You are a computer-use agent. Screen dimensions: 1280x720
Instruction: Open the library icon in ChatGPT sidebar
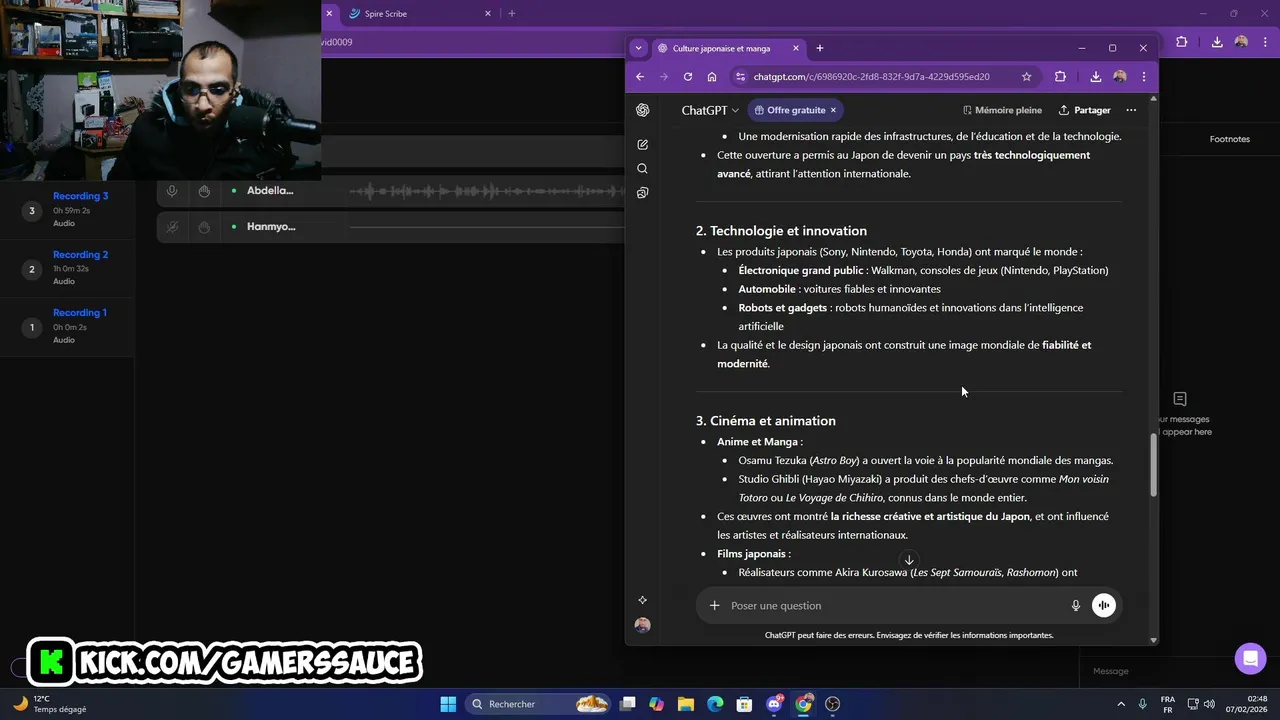pos(642,193)
